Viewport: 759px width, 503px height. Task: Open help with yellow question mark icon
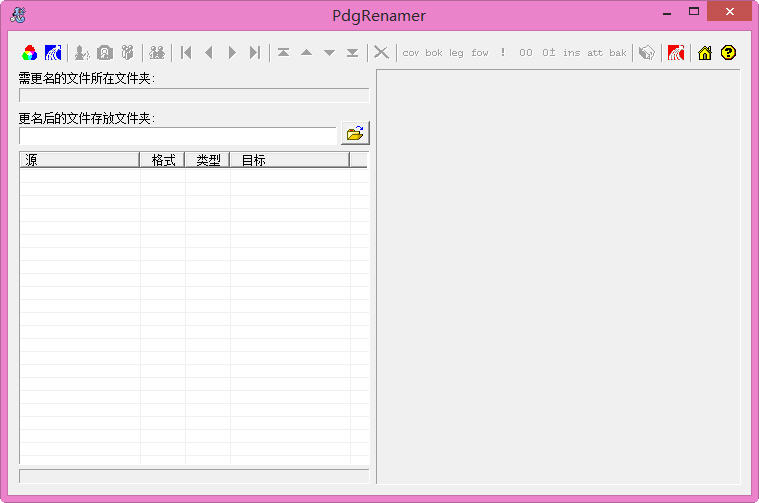point(728,53)
